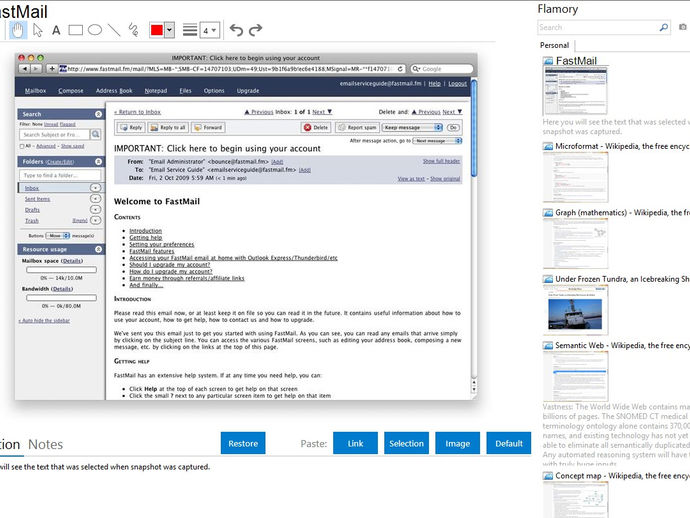Click the Default paste button
The width and height of the screenshot is (690, 518).
(509, 443)
